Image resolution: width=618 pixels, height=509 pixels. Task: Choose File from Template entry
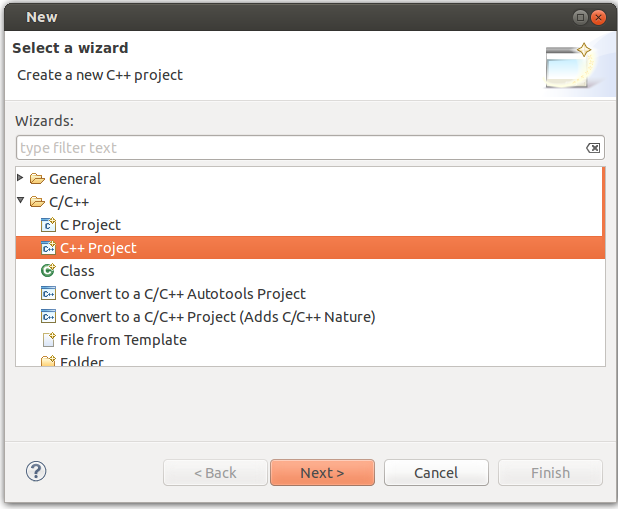[123, 340]
